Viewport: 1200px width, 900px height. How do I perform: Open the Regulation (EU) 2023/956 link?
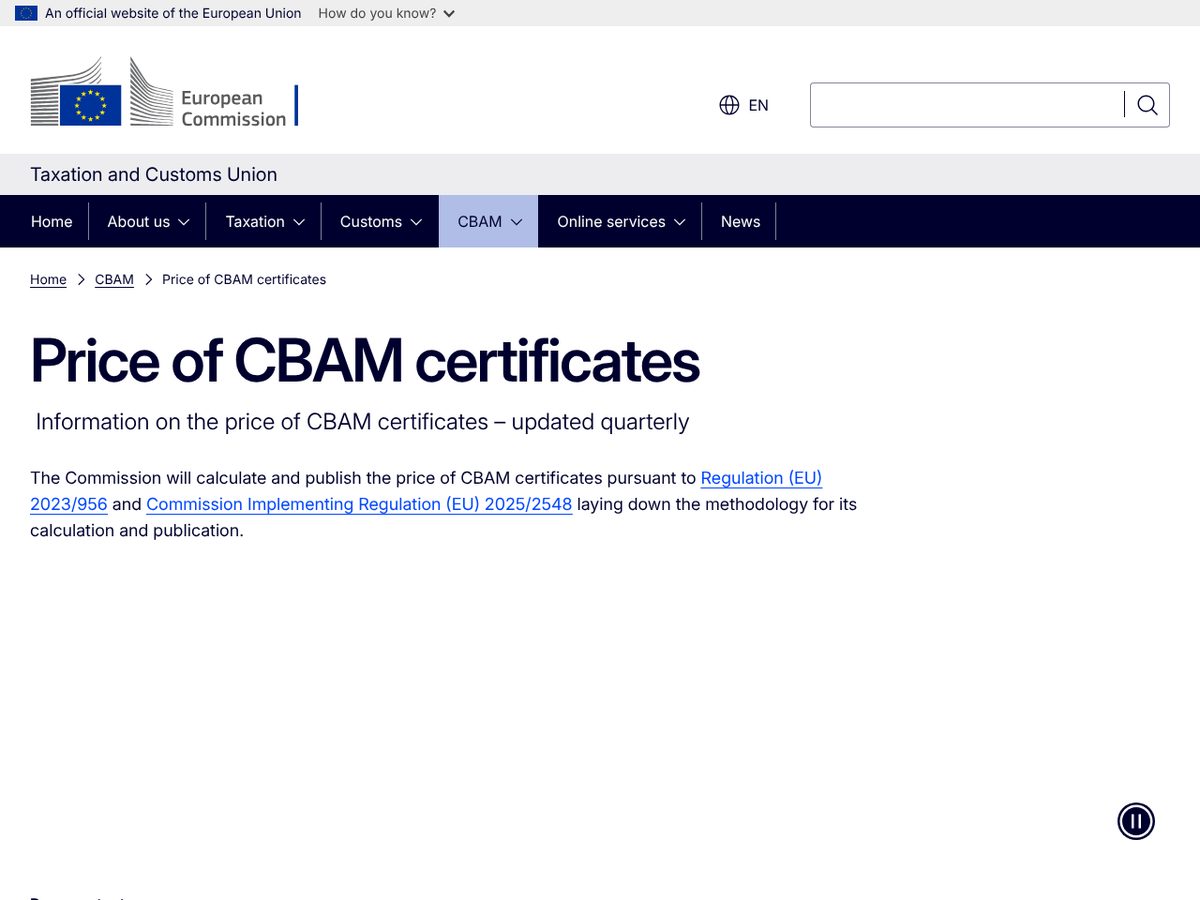[761, 478]
